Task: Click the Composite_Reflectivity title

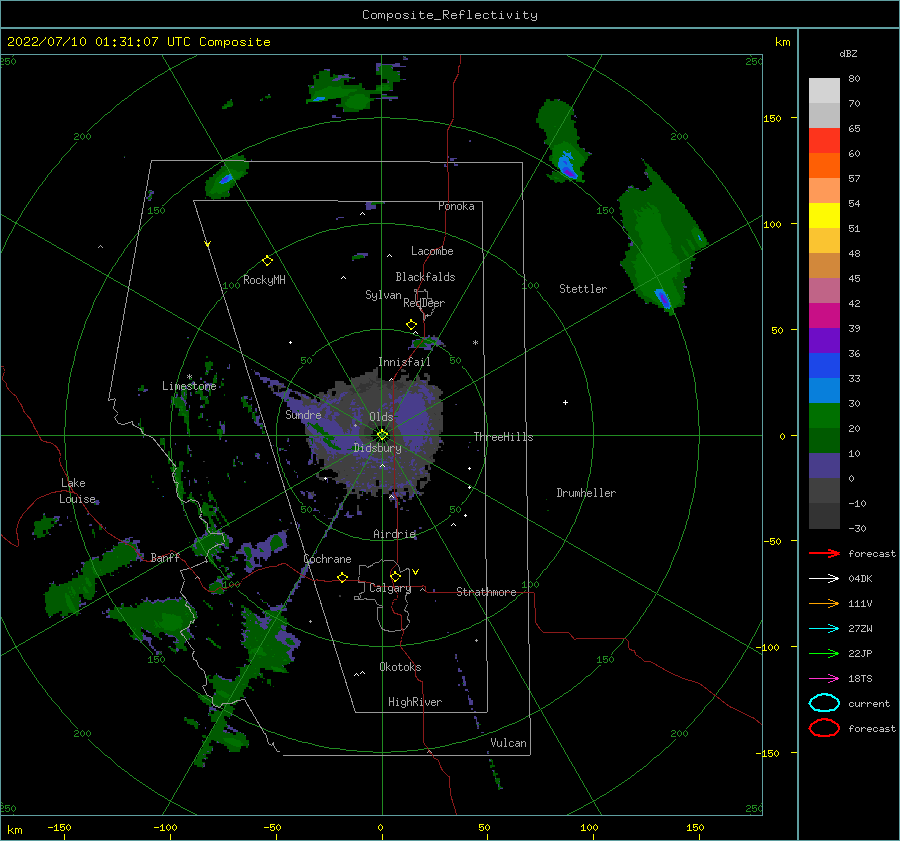Action: tap(449, 15)
